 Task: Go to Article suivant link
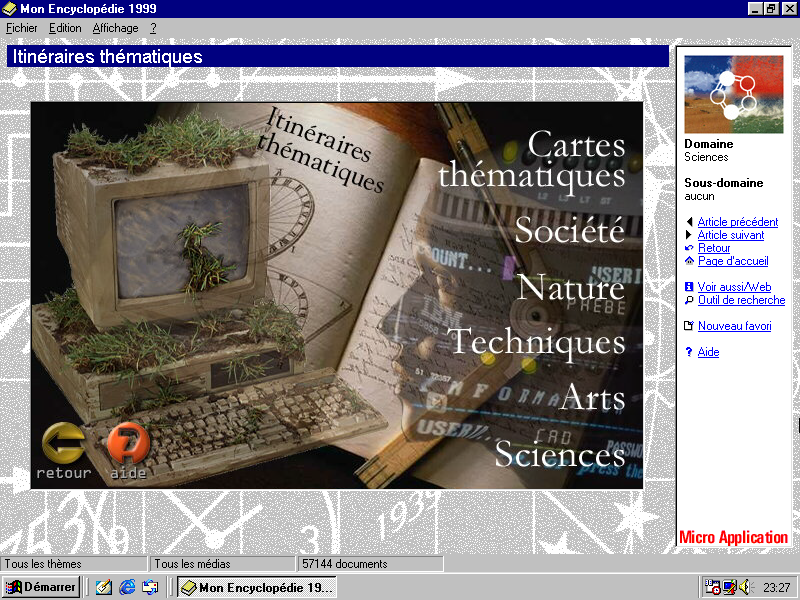(x=731, y=235)
